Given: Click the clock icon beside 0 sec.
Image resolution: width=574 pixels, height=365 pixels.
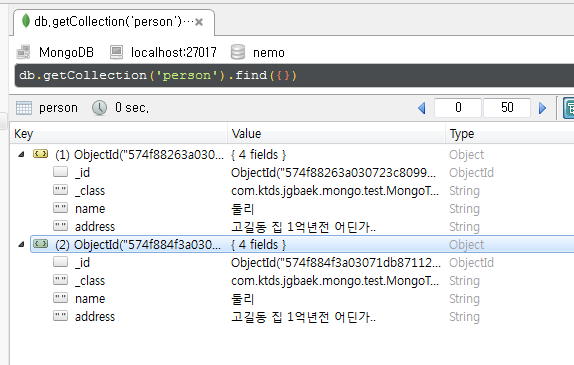Looking at the screenshot, I should (x=99, y=108).
